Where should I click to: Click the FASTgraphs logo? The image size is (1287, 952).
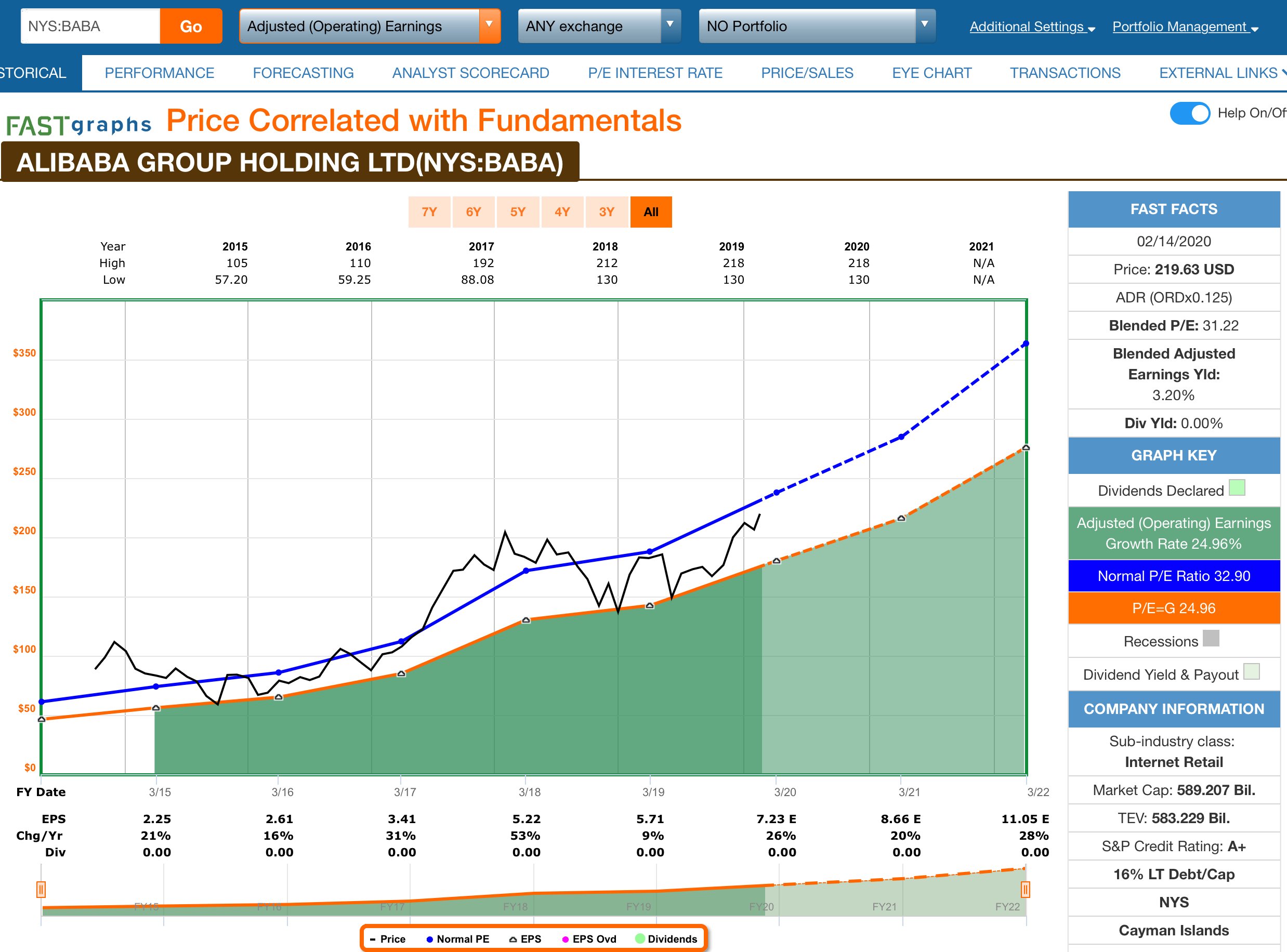pyautogui.click(x=79, y=124)
